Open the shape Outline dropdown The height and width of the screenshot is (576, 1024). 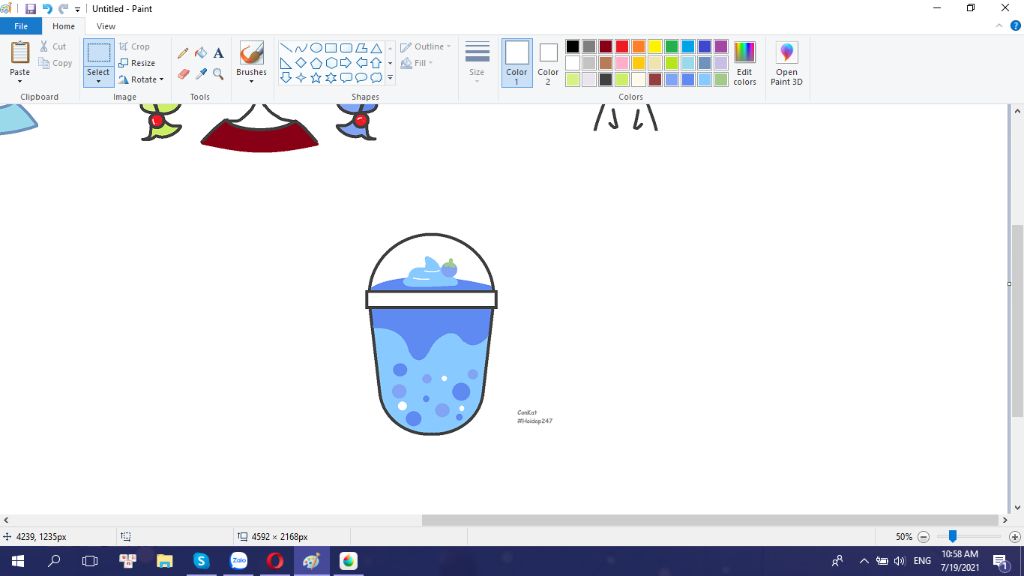point(426,47)
